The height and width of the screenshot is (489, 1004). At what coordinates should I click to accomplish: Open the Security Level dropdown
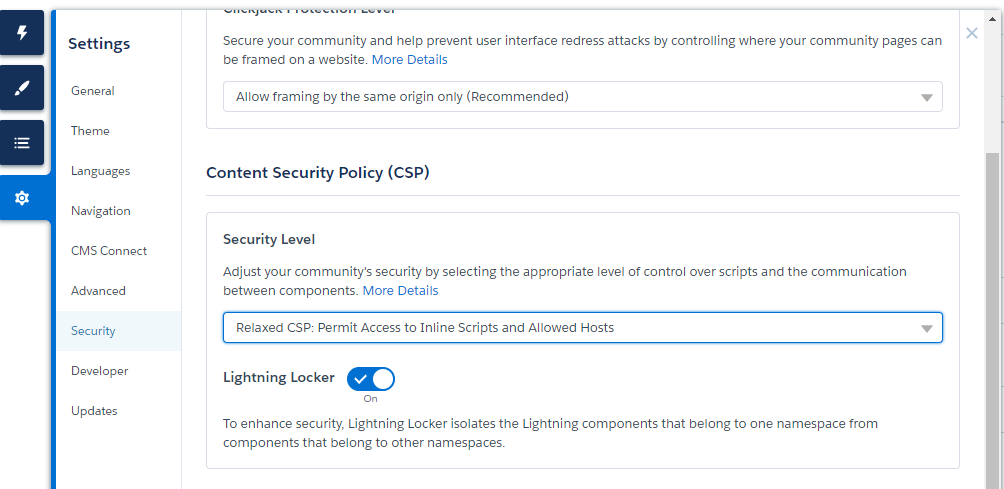(582, 327)
